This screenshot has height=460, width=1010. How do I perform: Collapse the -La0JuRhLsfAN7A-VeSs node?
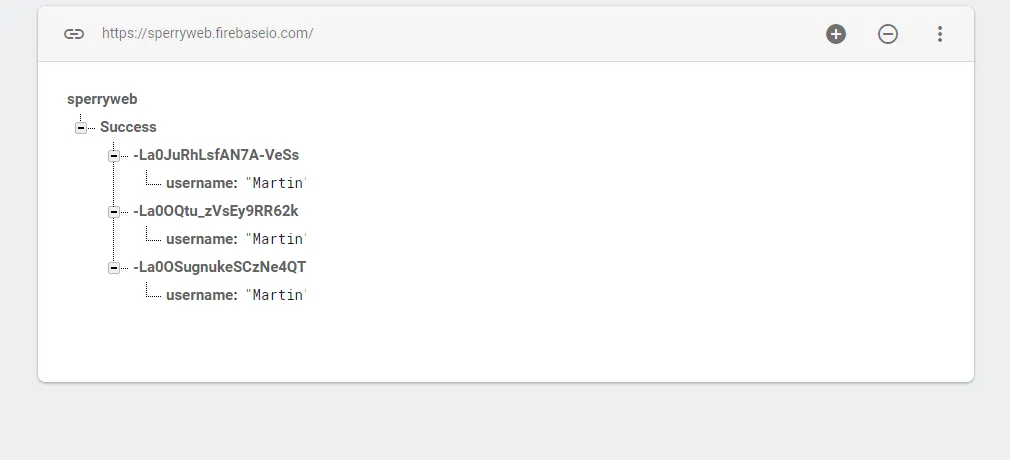tap(114, 155)
